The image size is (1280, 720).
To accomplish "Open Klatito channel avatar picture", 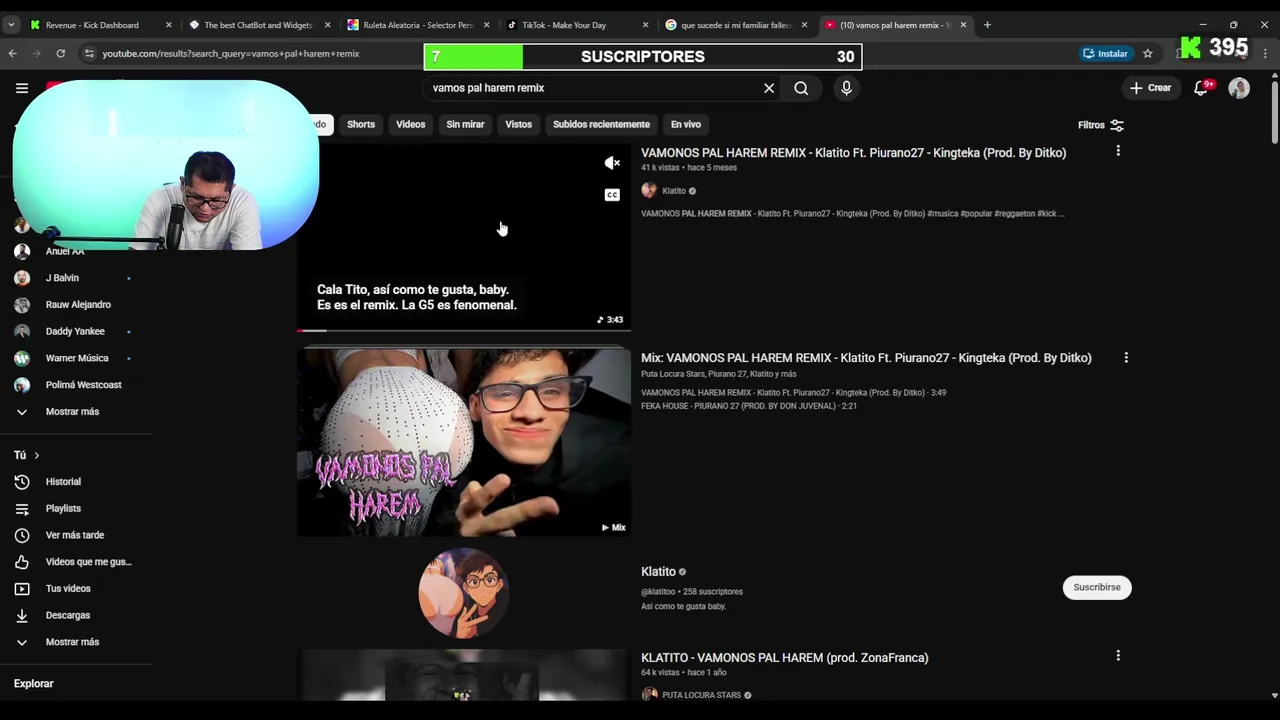I will pyautogui.click(x=463, y=593).
